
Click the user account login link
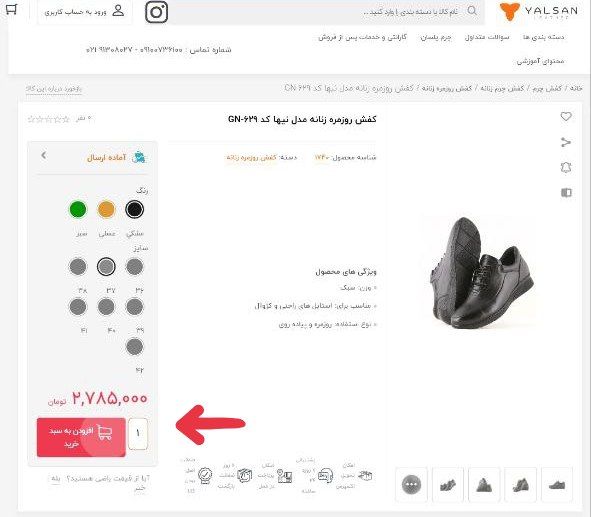85,11
